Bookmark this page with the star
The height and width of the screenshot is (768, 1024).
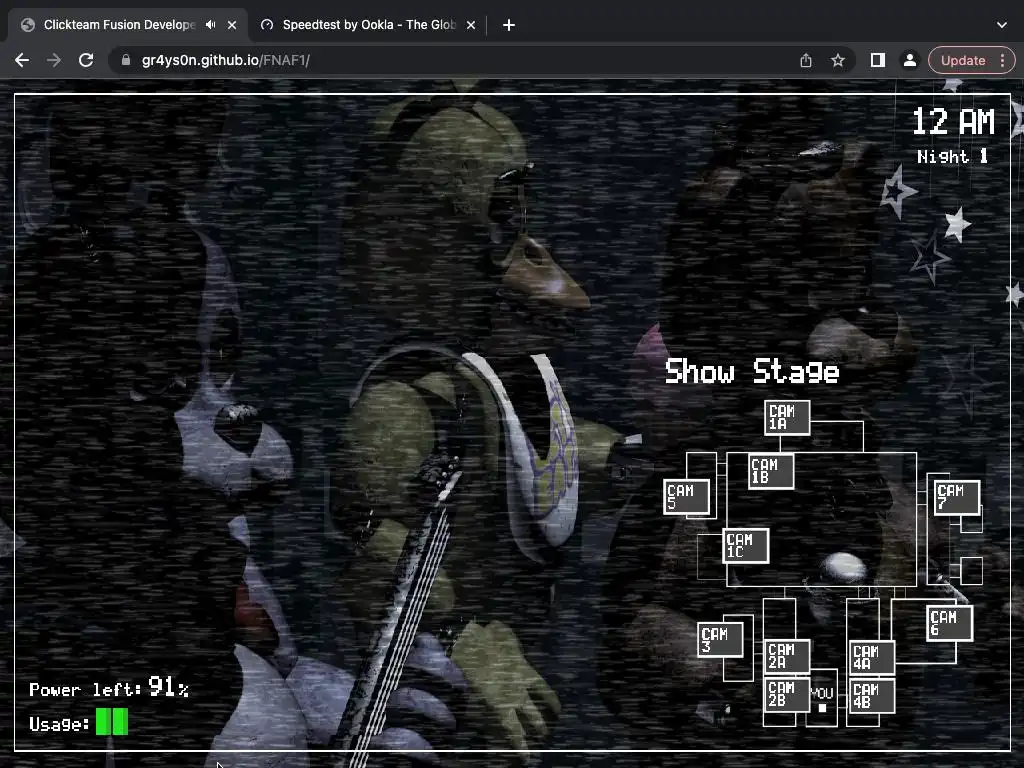click(838, 60)
